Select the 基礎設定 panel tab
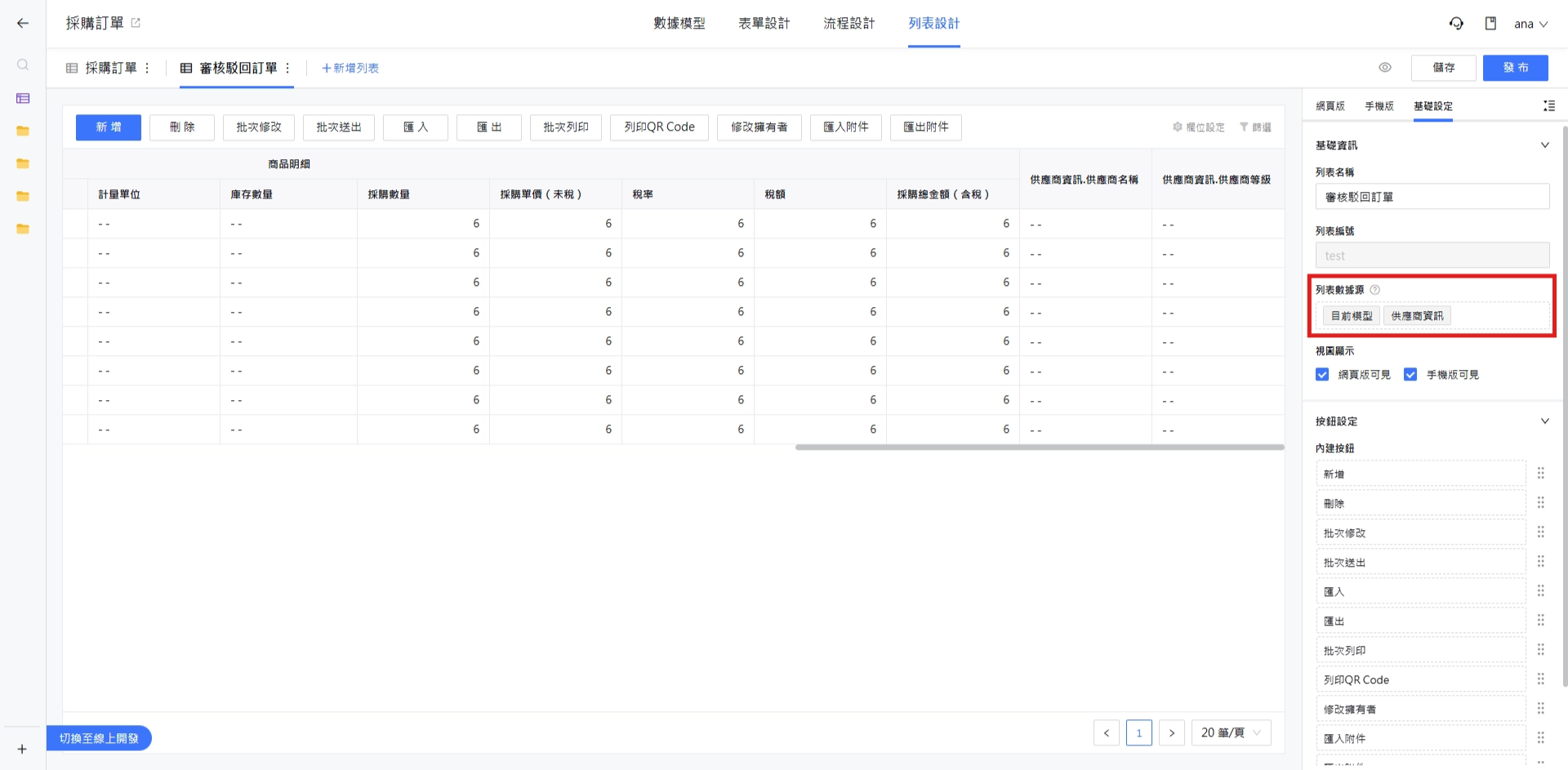This screenshot has width=1568, height=770. [1433, 106]
